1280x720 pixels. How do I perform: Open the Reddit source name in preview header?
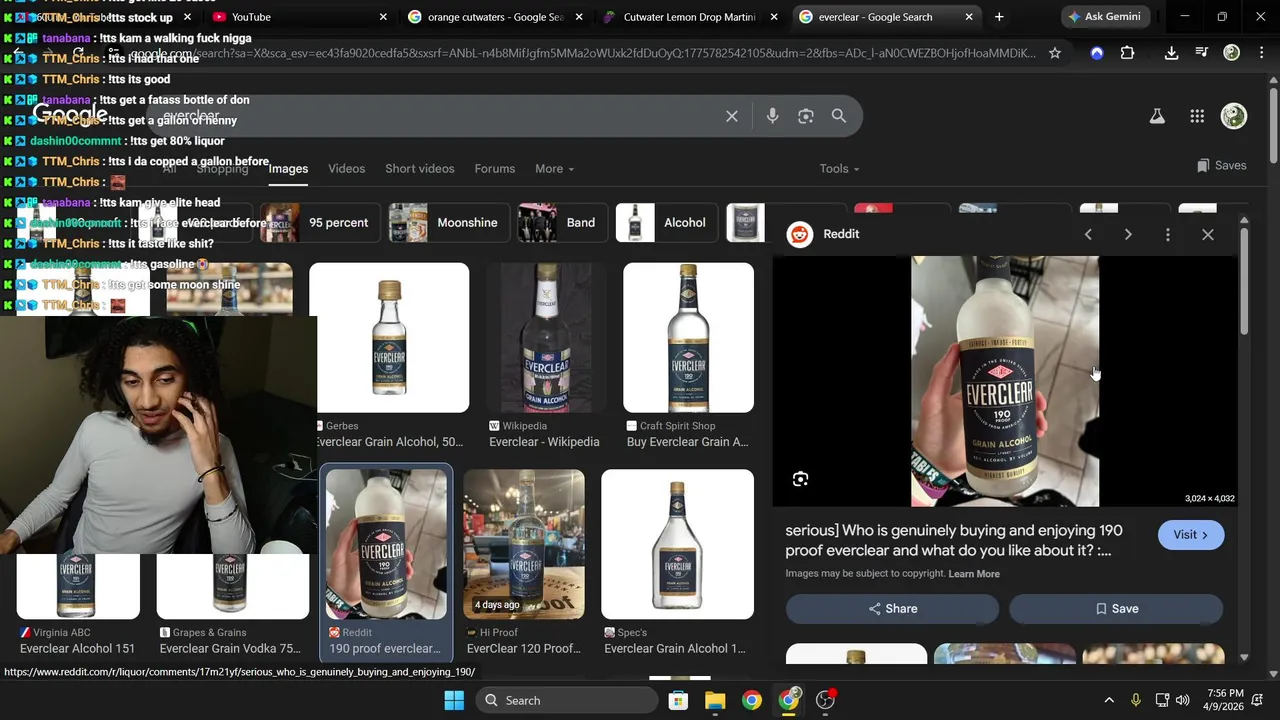841,234
